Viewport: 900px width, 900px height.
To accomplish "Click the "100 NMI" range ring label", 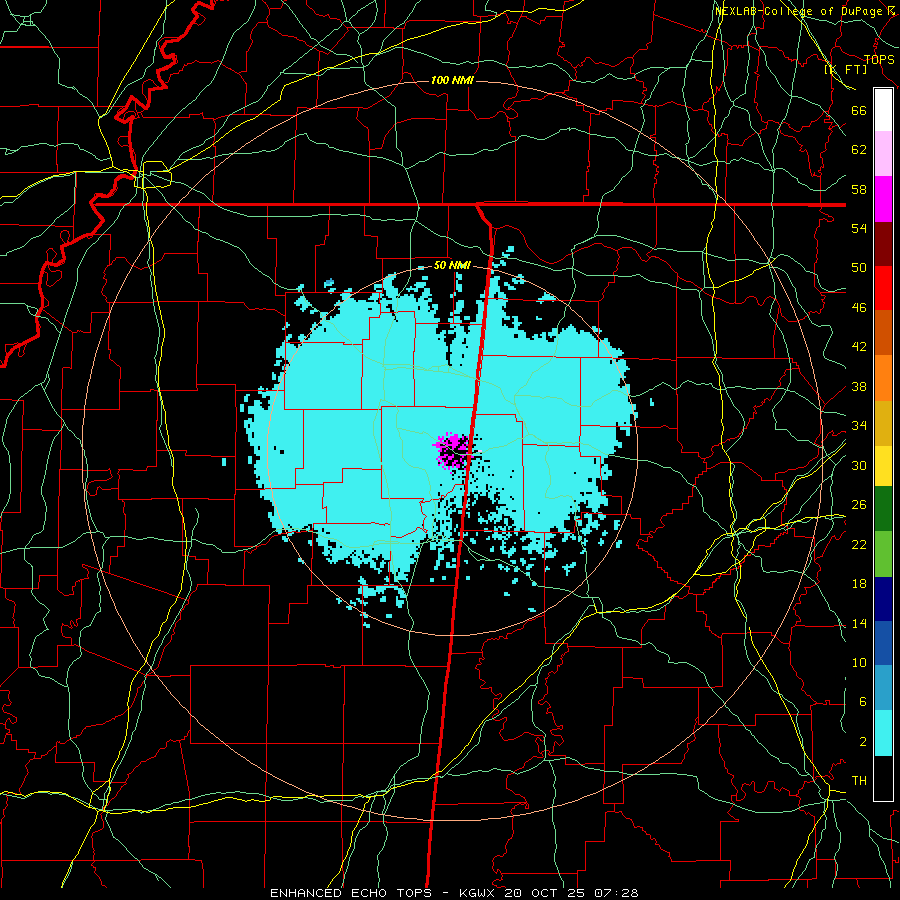I will [x=452, y=80].
